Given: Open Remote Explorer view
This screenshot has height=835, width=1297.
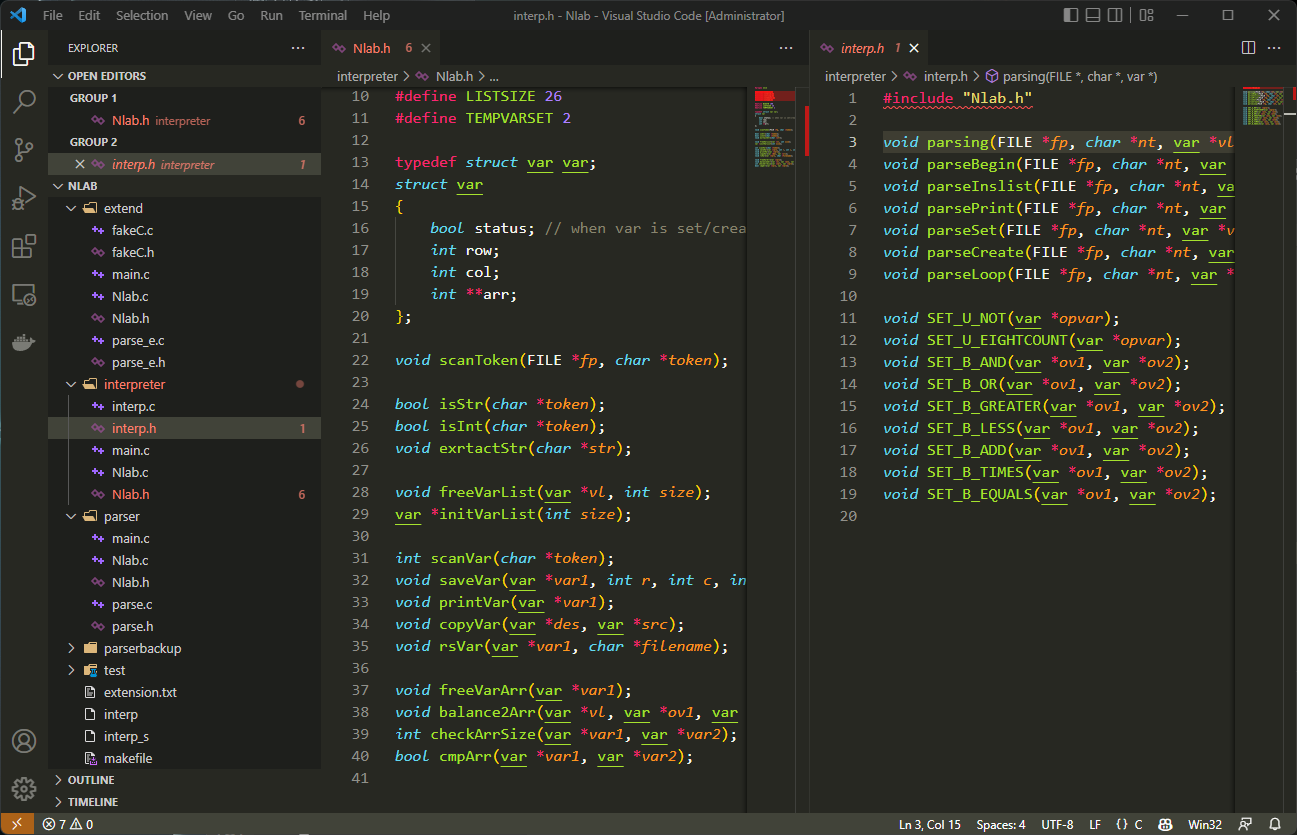Looking at the screenshot, I should 24,294.
